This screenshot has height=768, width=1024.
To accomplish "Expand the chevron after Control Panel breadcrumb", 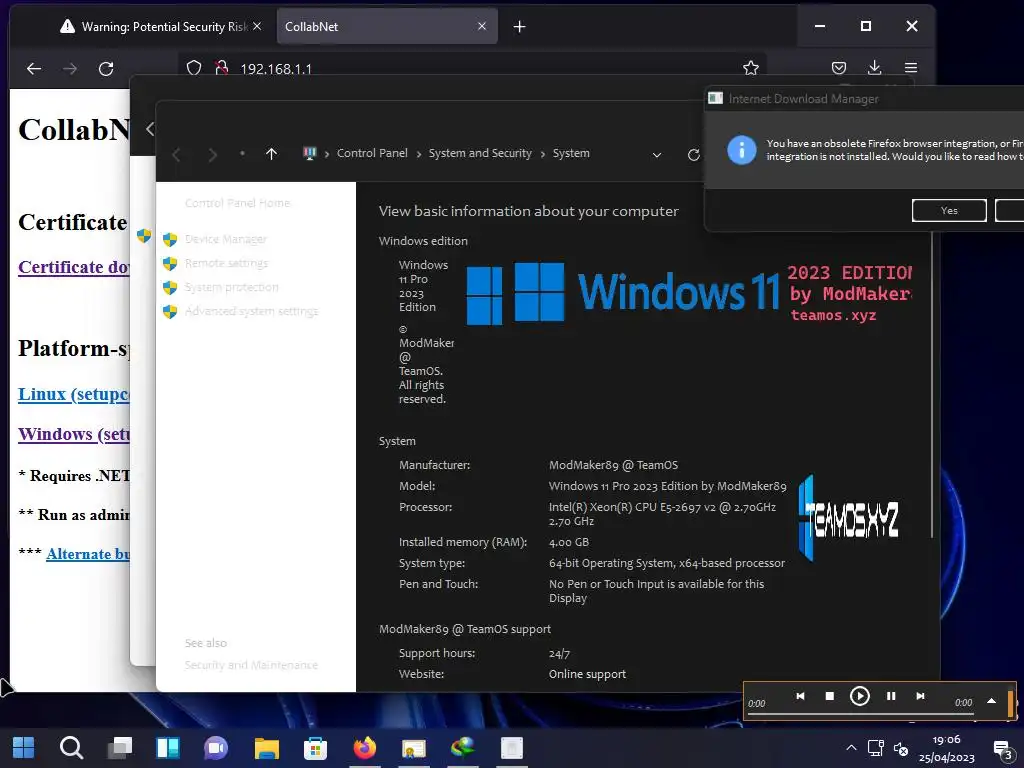I will coord(419,154).
